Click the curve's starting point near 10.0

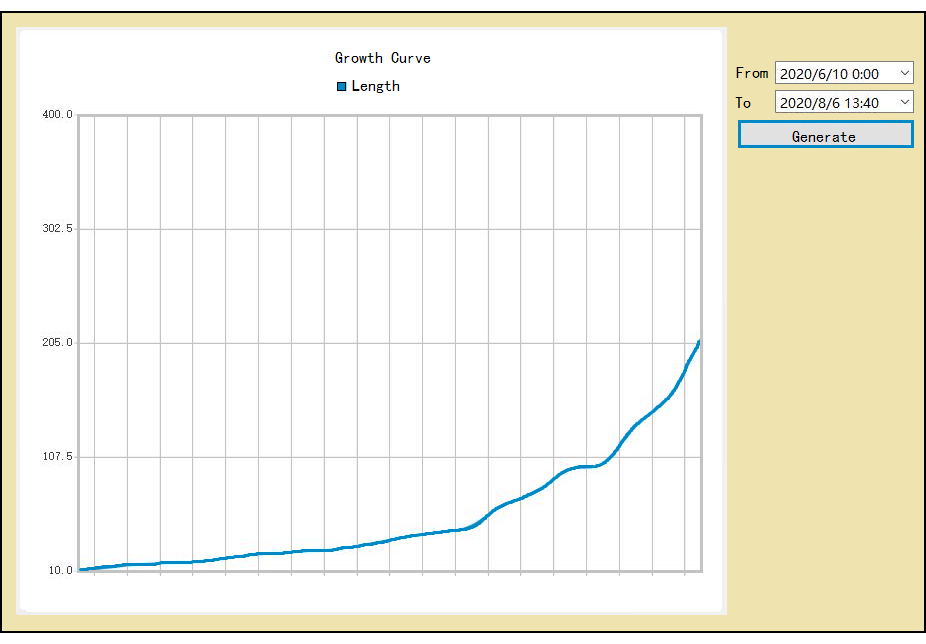pos(82,570)
